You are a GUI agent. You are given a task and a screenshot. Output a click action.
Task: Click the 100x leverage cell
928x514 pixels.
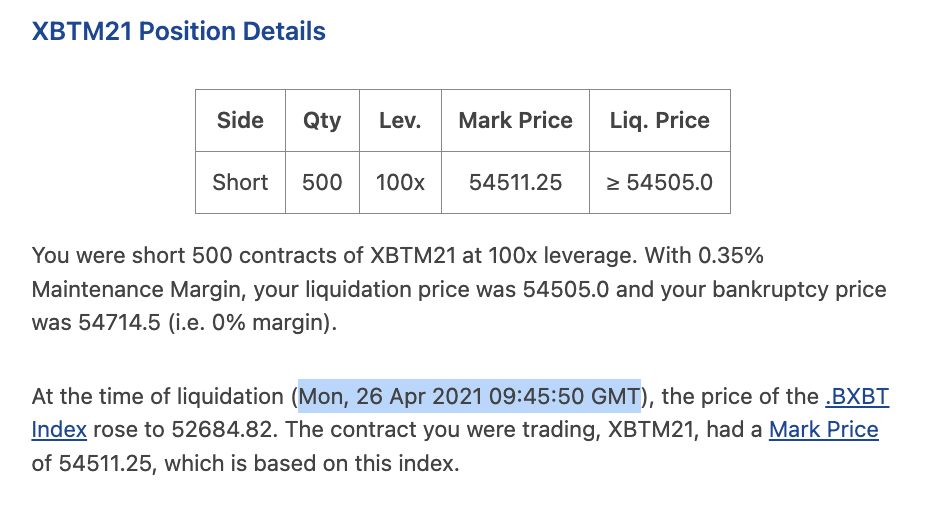pyautogui.click(x=400, y=182)
